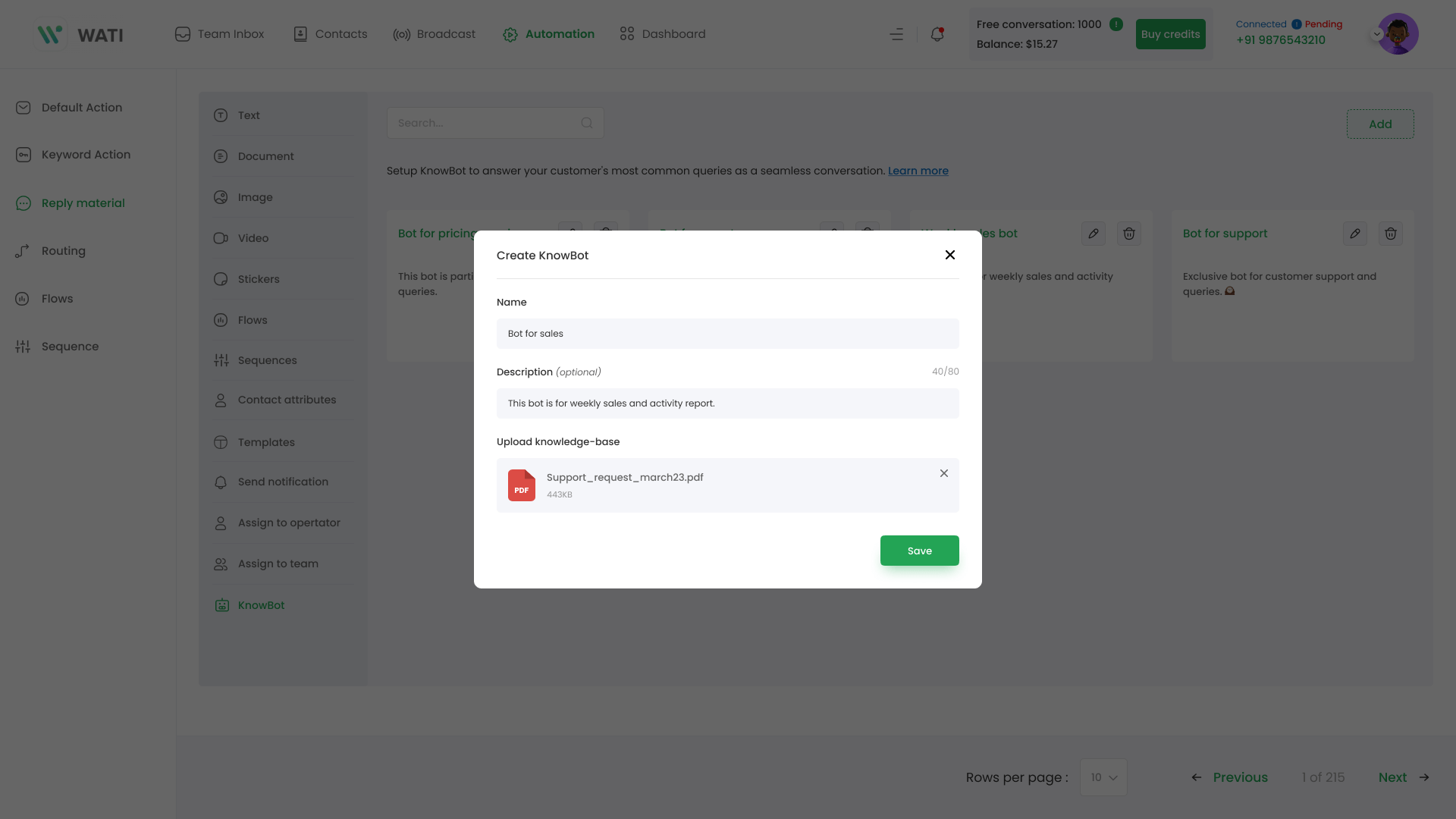
Task: Edit the Name field 'Bot for sales'
Action: pos(728,334)
